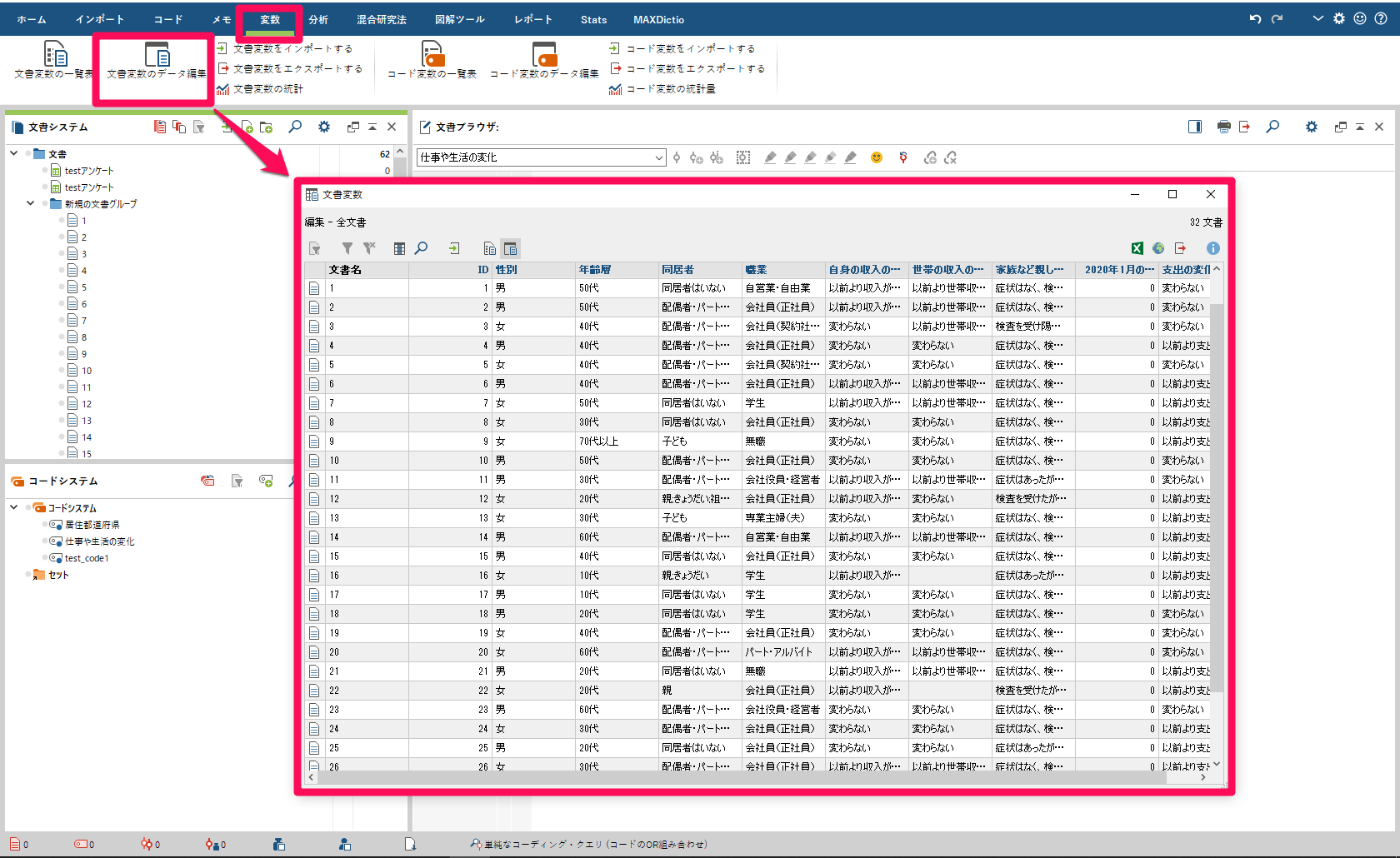This screenshot has height=858, width=1400.
Task: Select the コード変数の一覧表 icon
Action: point(432,58)
